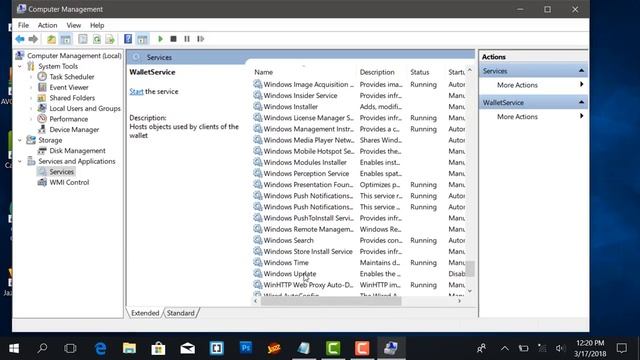Select Task Scheduler in the tree

[x=72, y=77]
